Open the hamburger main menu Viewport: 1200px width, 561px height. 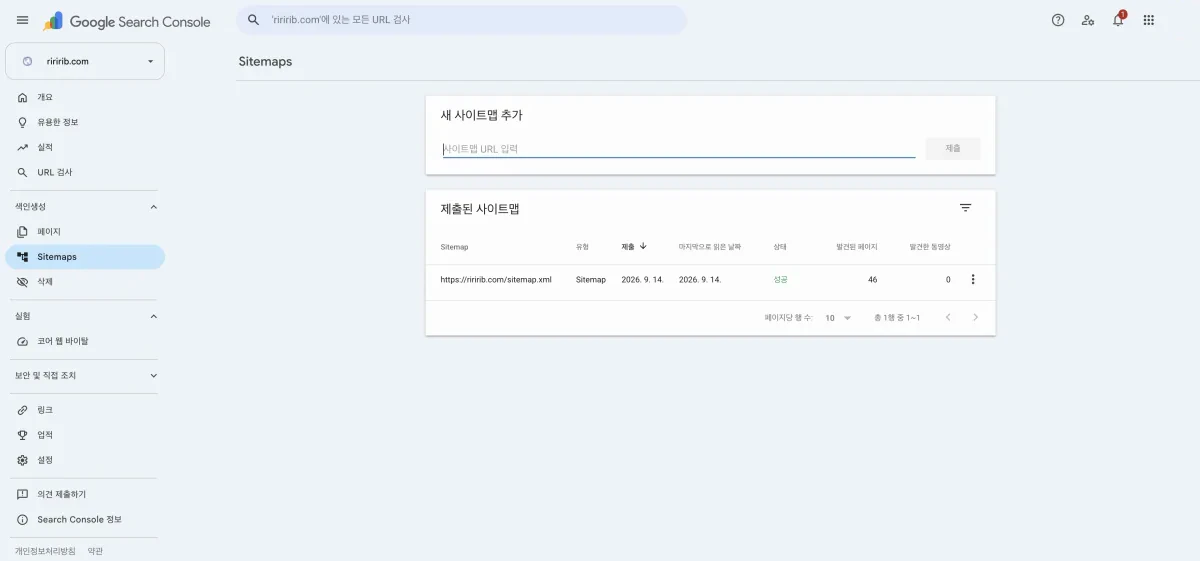click(x=22, y=20)
